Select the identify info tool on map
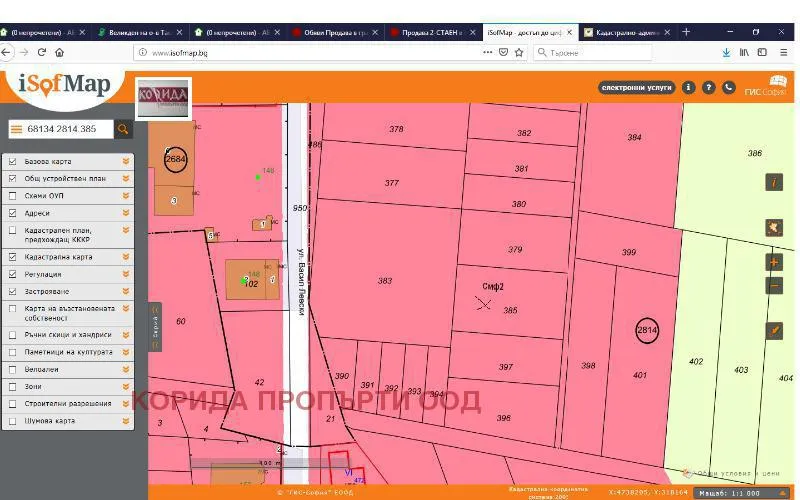This screenshot has width=800, height=500. tap(774, 182)
